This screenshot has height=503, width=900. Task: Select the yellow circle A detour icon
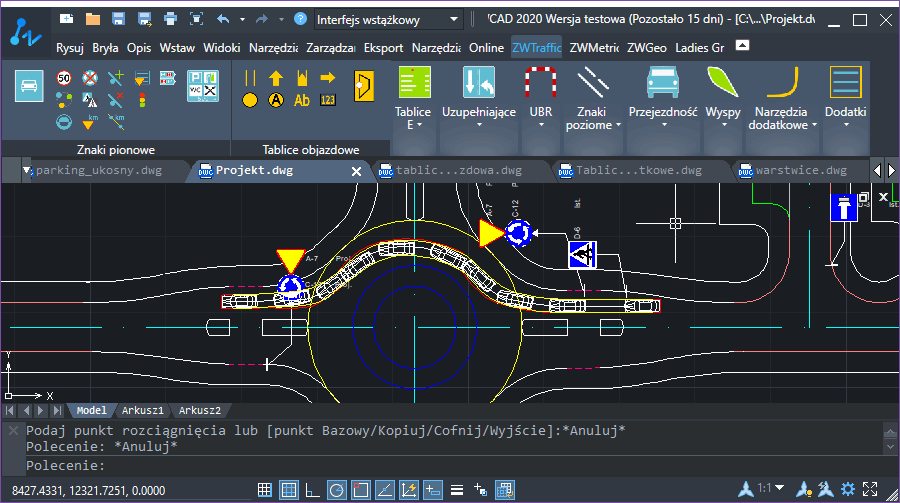276,100
